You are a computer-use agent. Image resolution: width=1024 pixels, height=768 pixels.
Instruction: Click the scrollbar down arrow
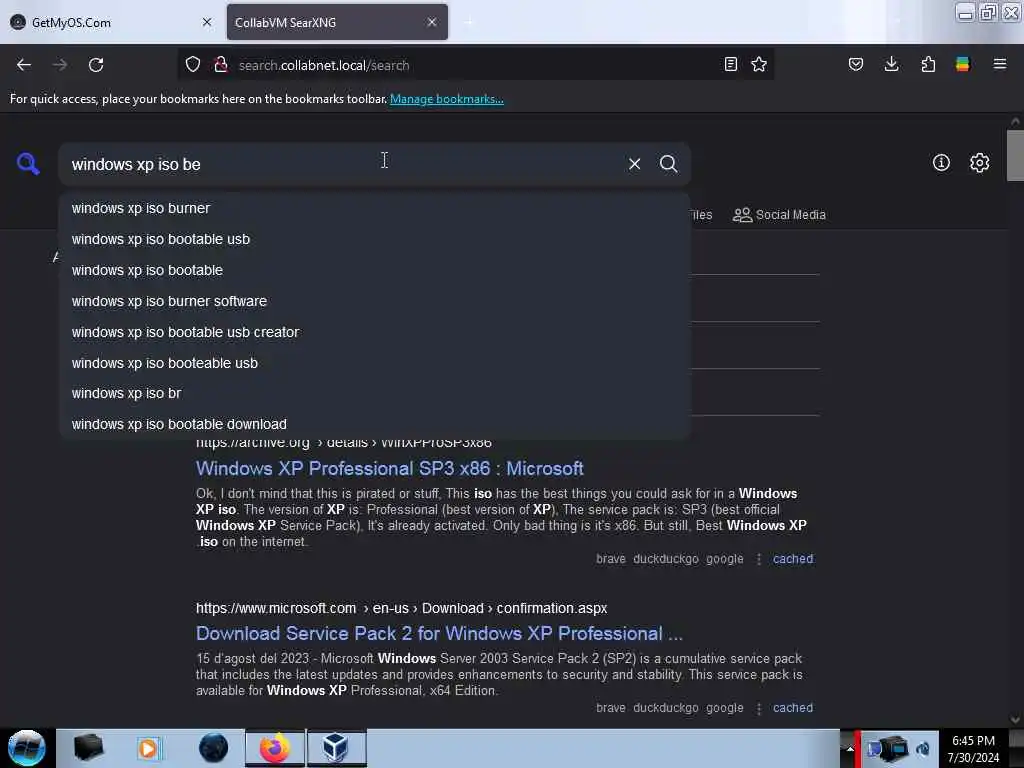pos(1014,720)
